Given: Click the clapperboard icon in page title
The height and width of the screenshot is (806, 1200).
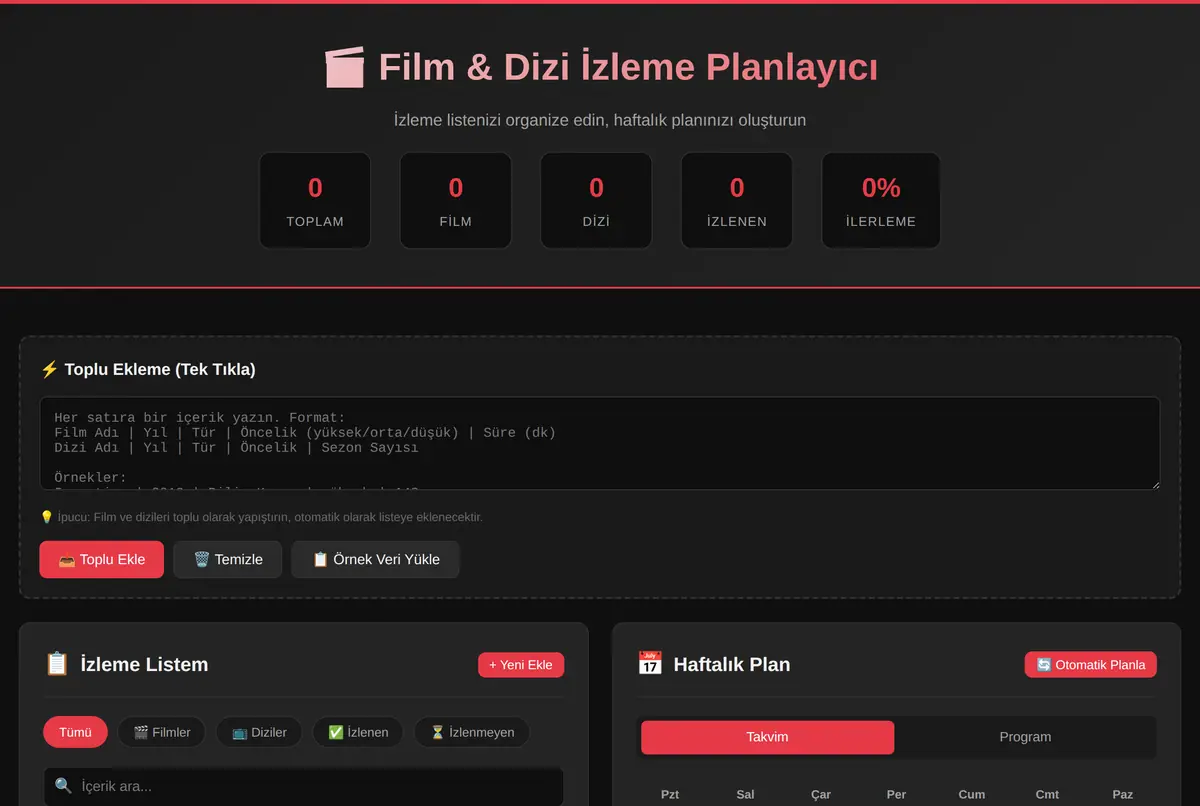Looking at the screenshot, I should pyautogui.click(x=344, y=68).
